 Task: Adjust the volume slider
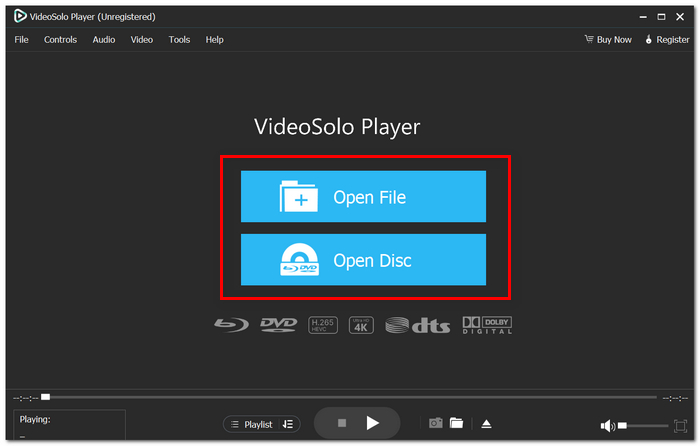[643, 426]
